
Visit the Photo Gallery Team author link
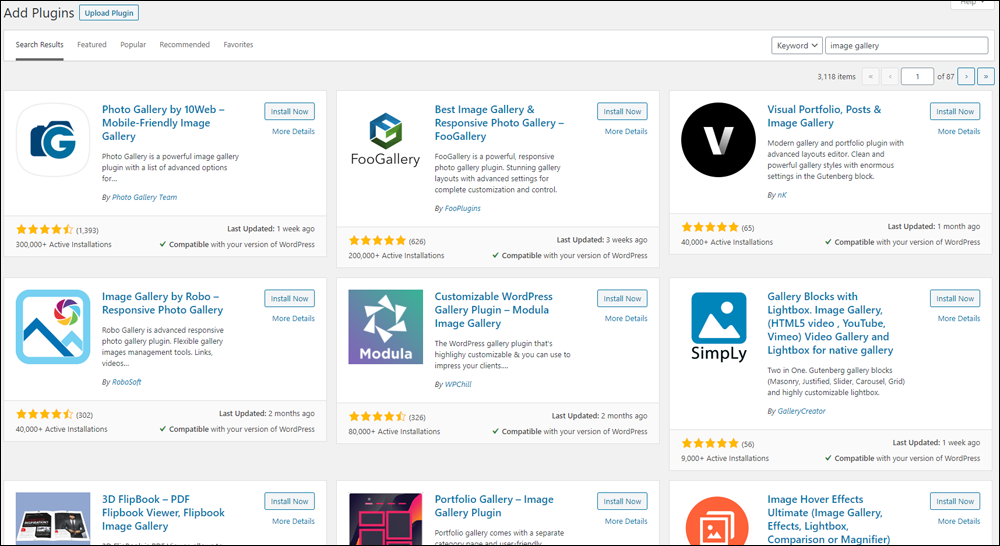145,197
